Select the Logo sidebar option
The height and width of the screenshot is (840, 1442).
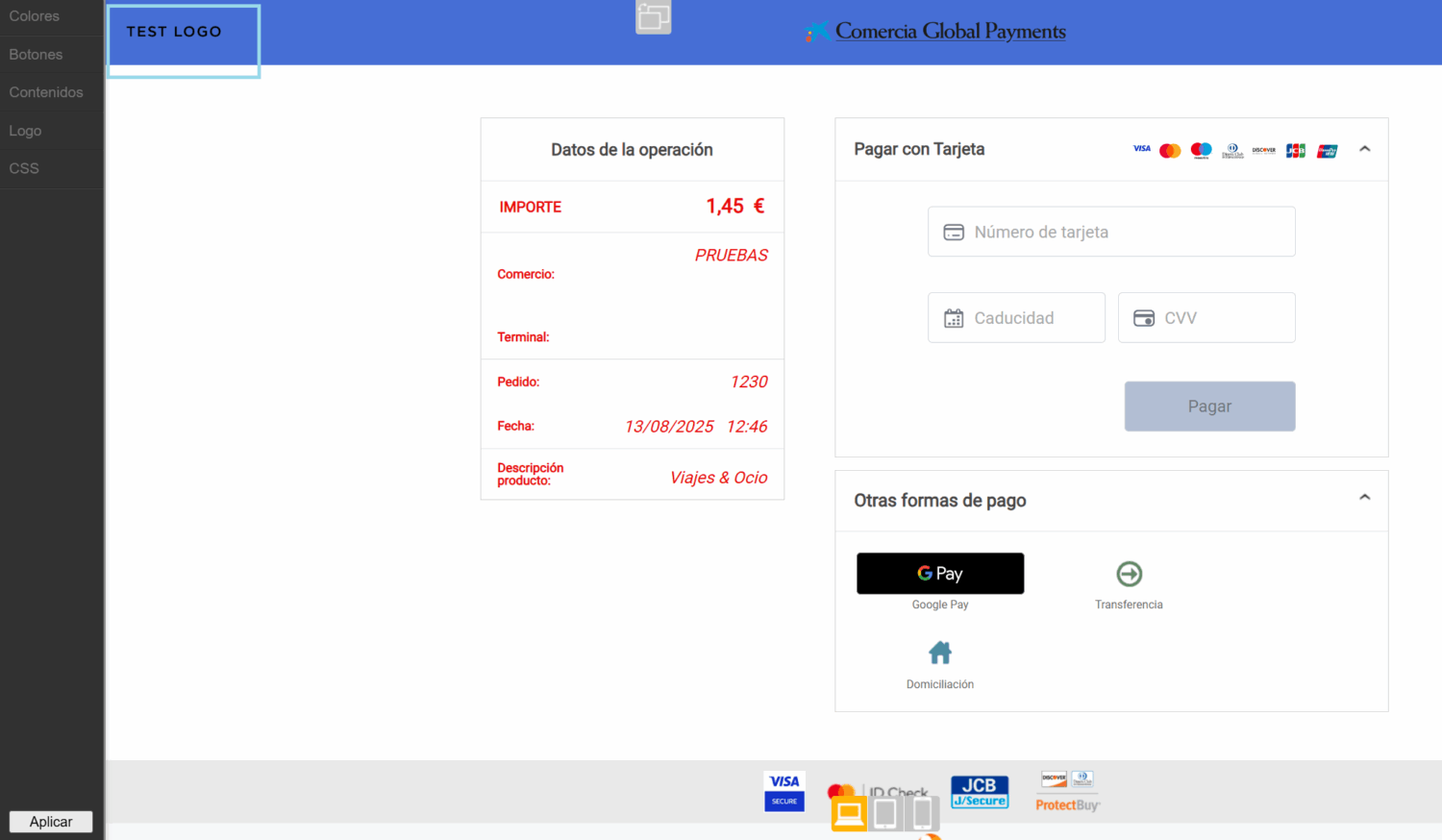[x=26, y=131]
